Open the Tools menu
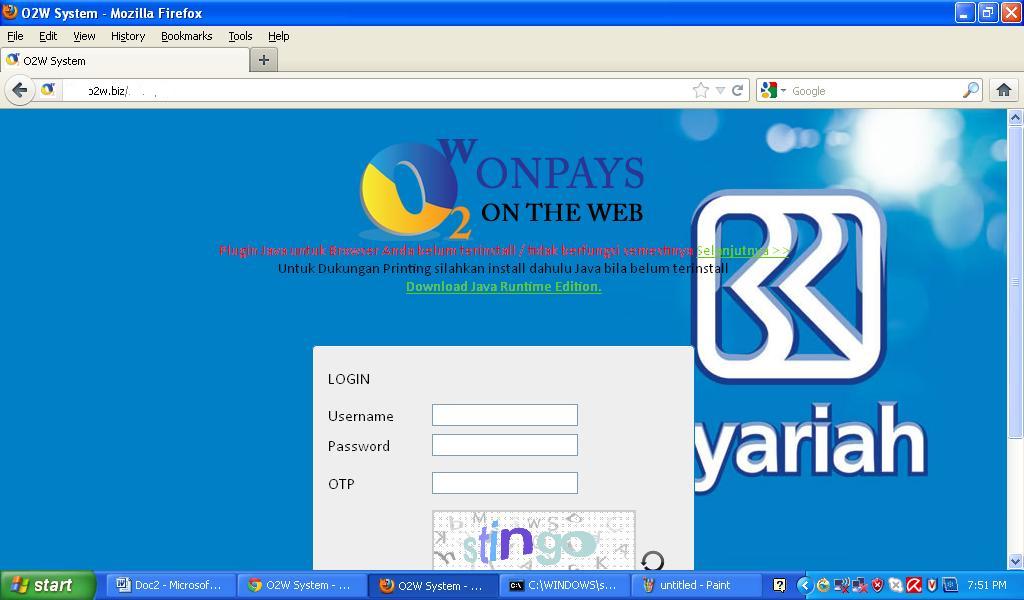 (x=239, y=35)
